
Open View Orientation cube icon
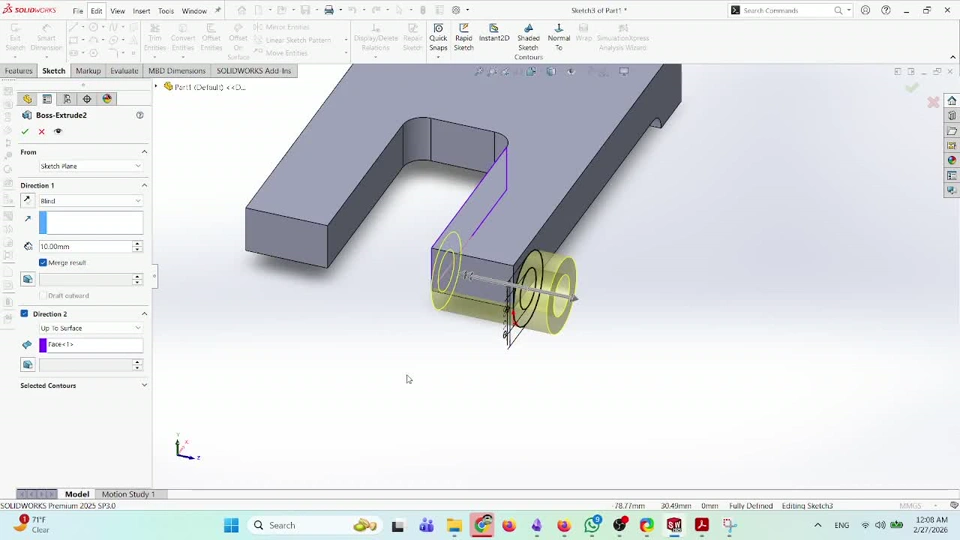[x=531, y=72]
